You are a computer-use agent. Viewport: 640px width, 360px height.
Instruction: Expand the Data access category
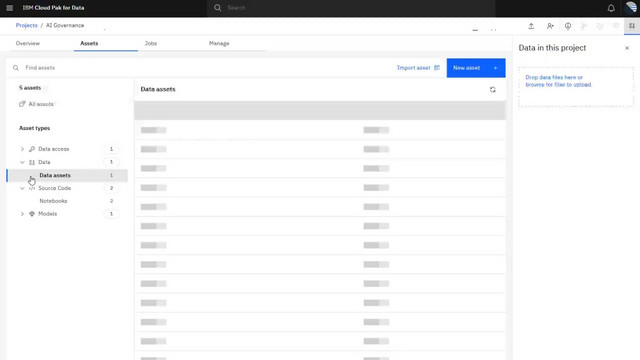pyautogui.click(x=22, y=149)
